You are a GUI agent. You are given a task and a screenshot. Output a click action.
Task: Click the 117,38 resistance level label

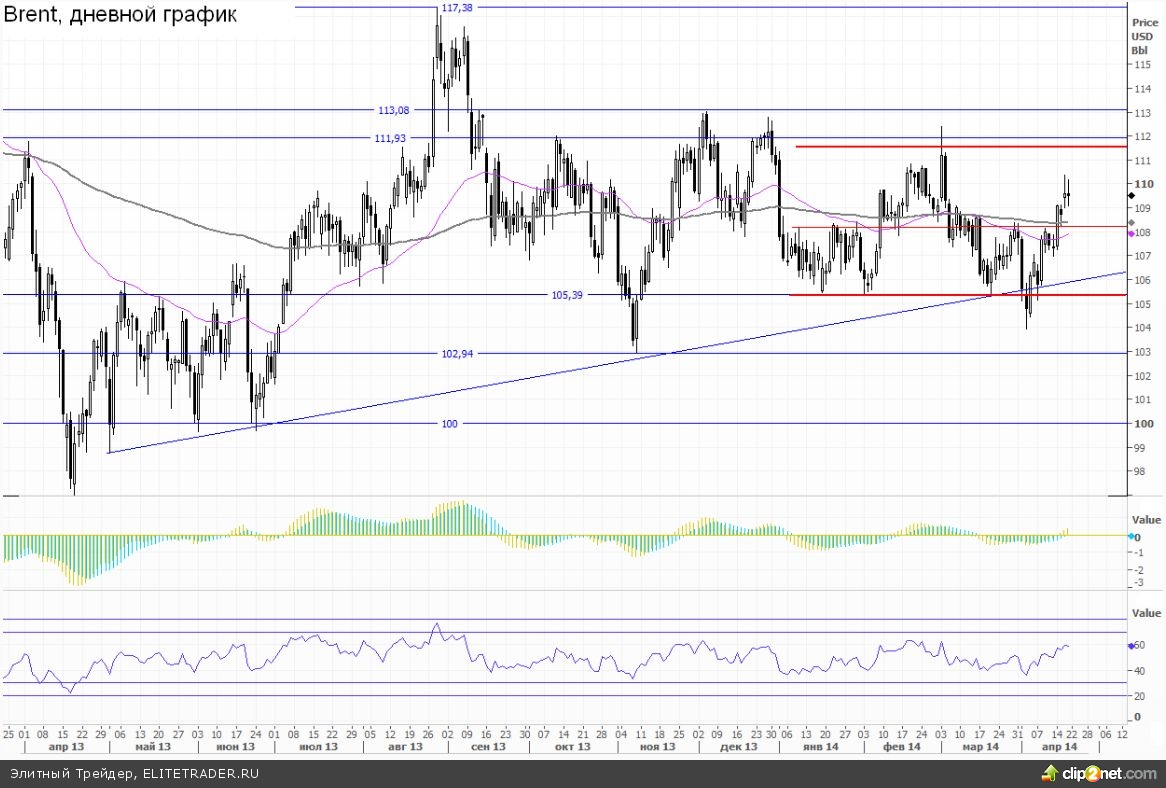click(456, 8)
